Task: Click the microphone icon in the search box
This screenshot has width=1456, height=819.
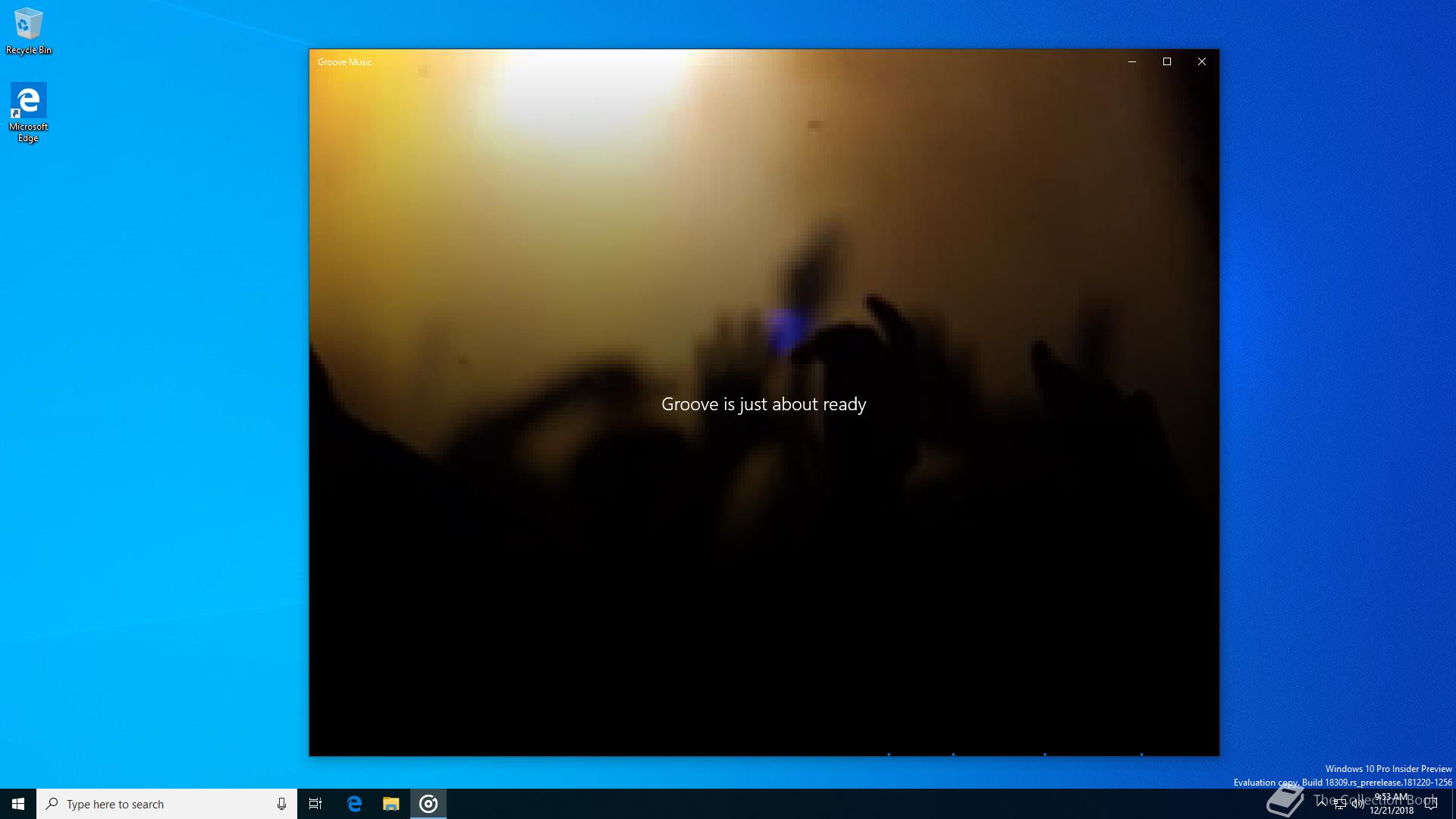Action: pyautogui.click(x=281, y=804)
